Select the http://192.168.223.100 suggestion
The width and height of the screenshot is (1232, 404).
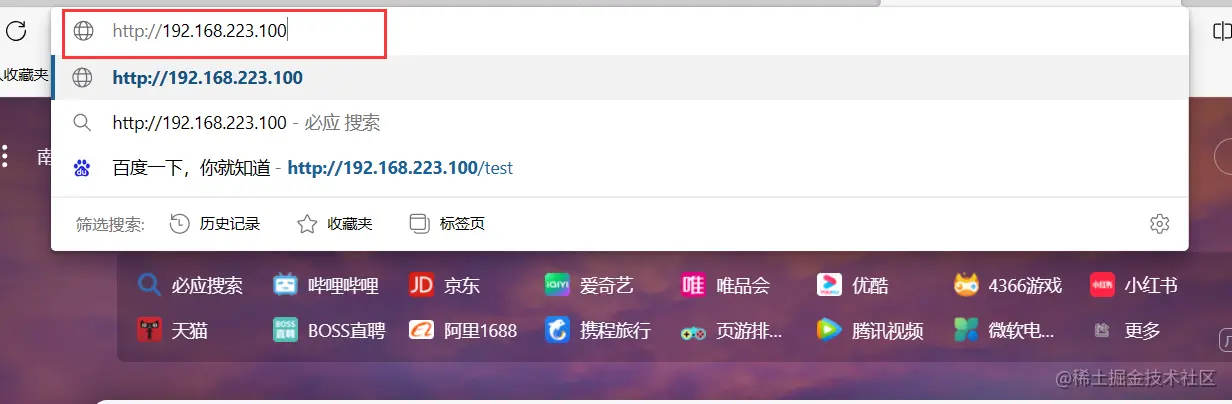[620, 78]
